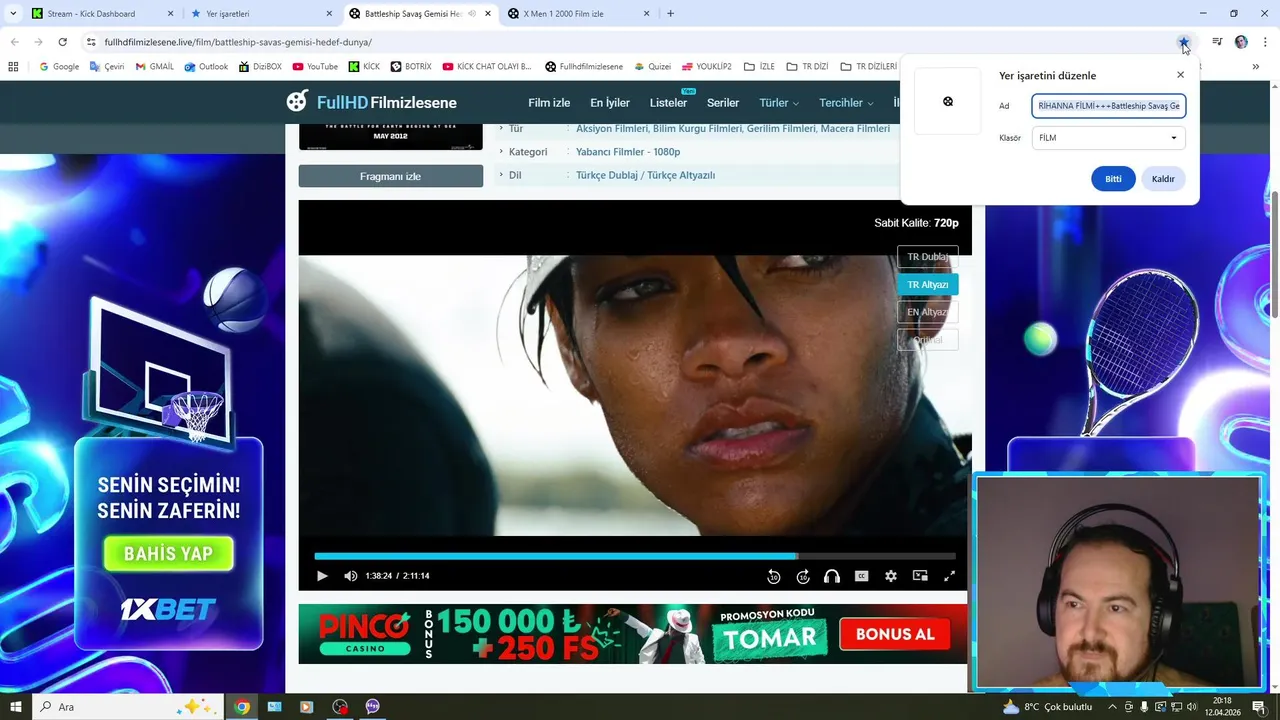Open a new tab with the plus button
The height and width of the screenshot is (720, 1280).
click(x=670, y=14)
